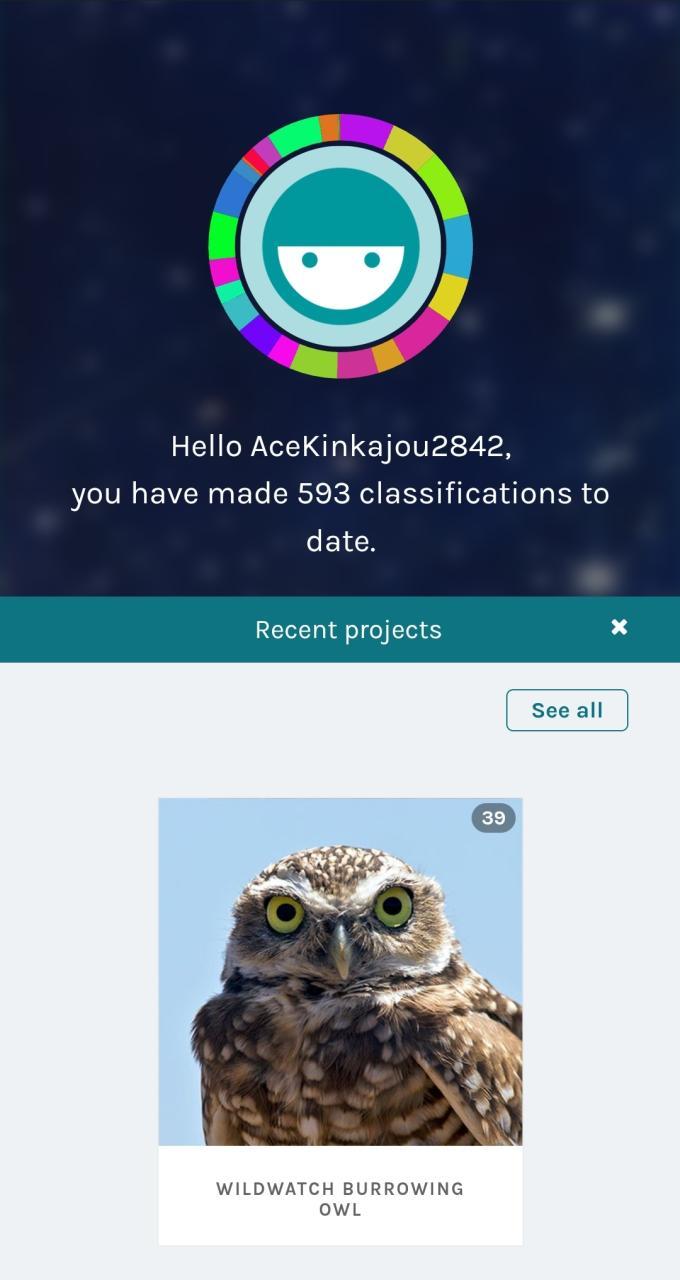
Task: Pick the large magenta segment at lower right
Action: click(424, 334)
